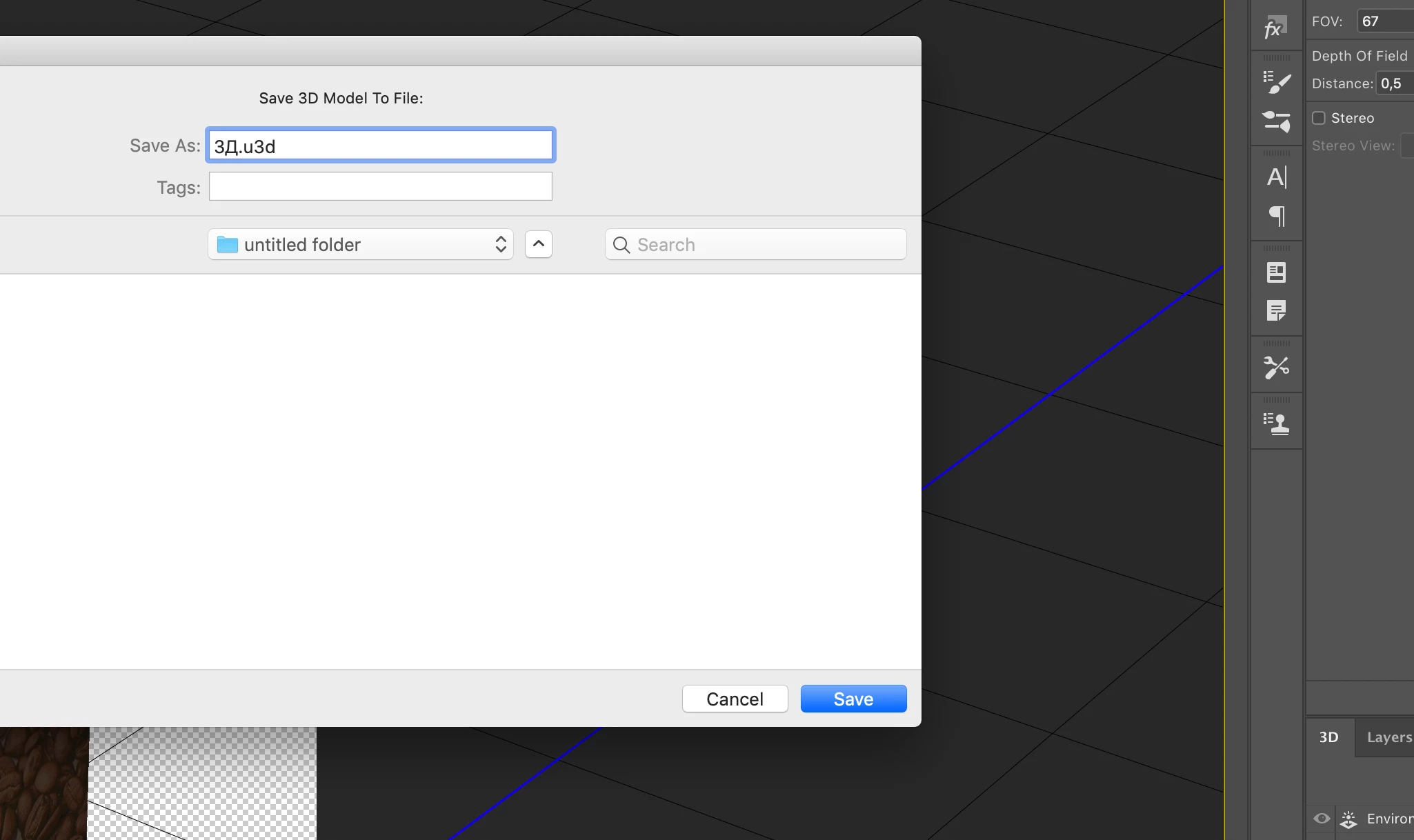Collapse the file browser with chevron button
The height and width of the screenshot is (840, 1414).
point(539,244)
